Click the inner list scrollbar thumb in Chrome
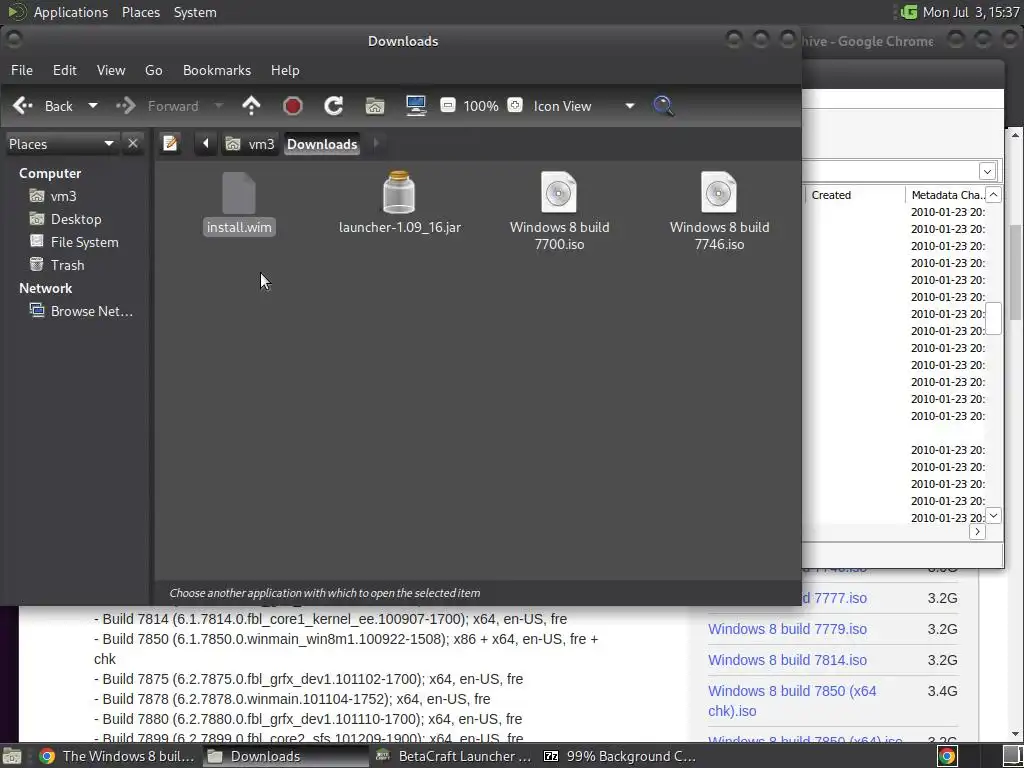The height and width of the screenshot is (768, 1024). click(x=993, y=319)
